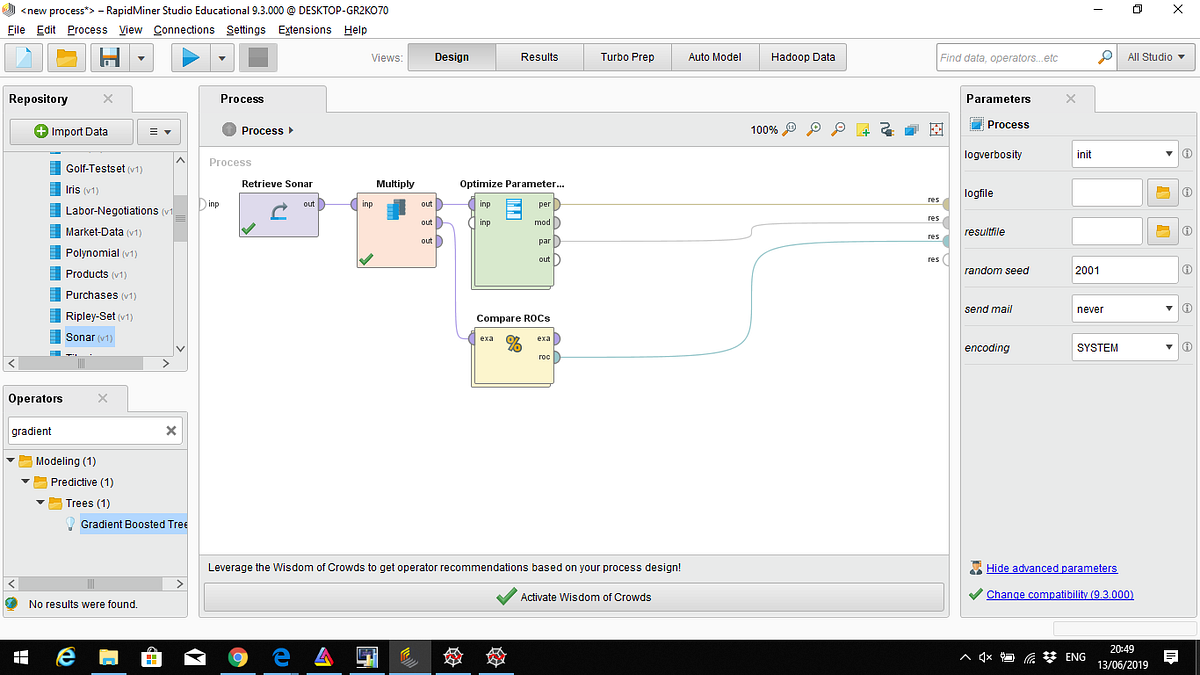Zoom in on the process canvas
1200x675 pixels.
pos(813,129)
